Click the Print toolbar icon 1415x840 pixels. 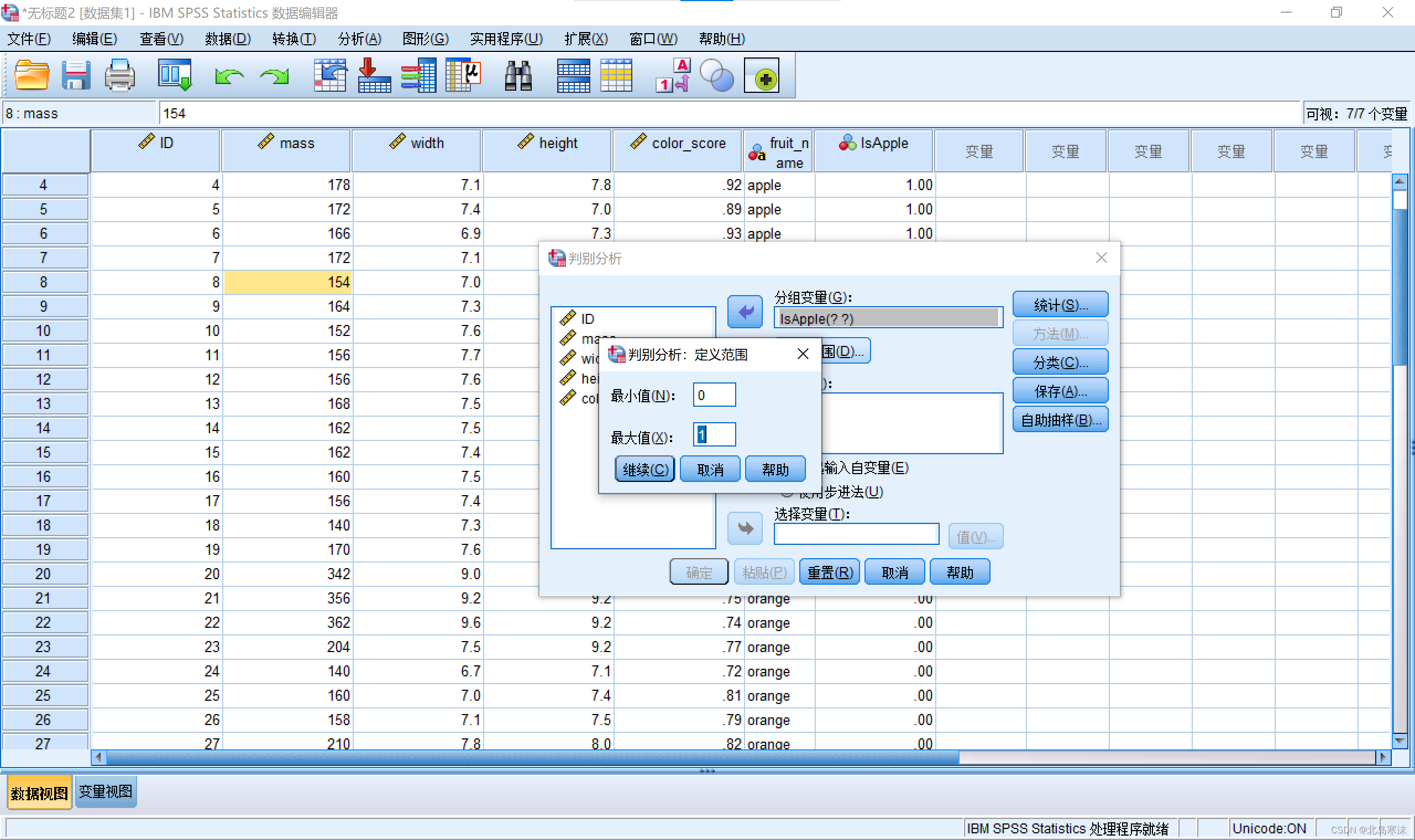[x=119, y=75]
